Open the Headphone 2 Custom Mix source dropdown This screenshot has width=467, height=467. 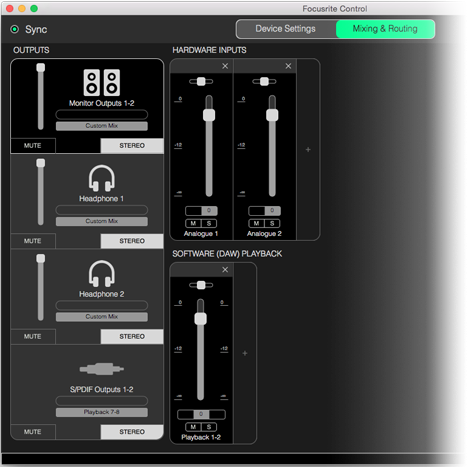pos(102,317)
